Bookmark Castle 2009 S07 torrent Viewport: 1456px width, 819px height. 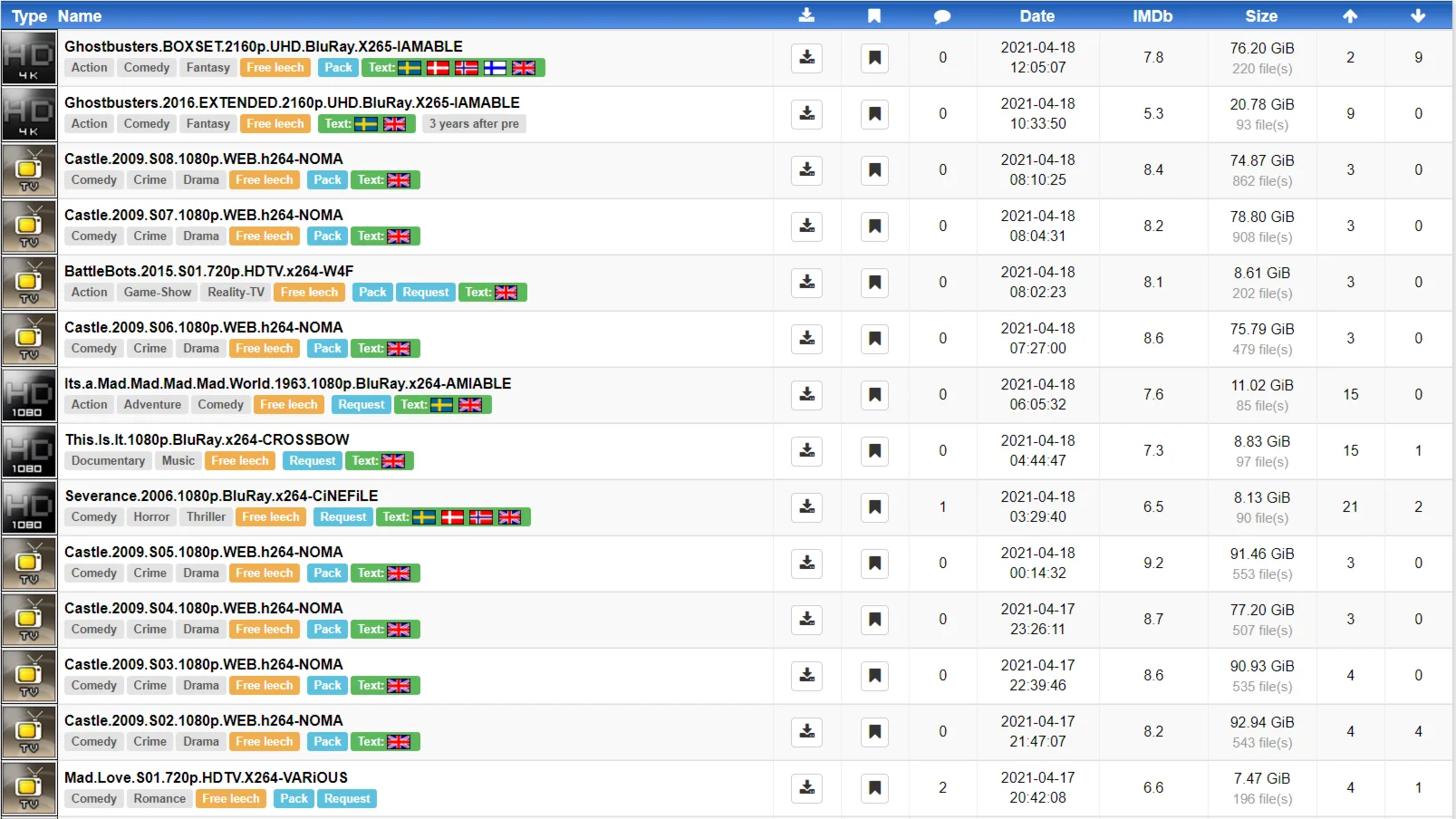(874, 226)
